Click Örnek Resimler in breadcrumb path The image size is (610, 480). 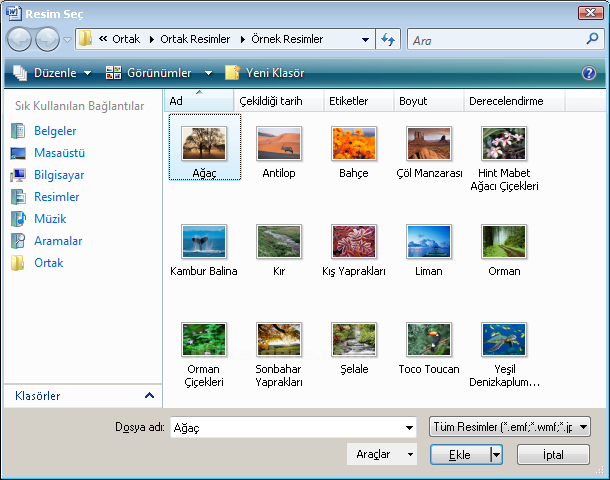pos(287,39)
